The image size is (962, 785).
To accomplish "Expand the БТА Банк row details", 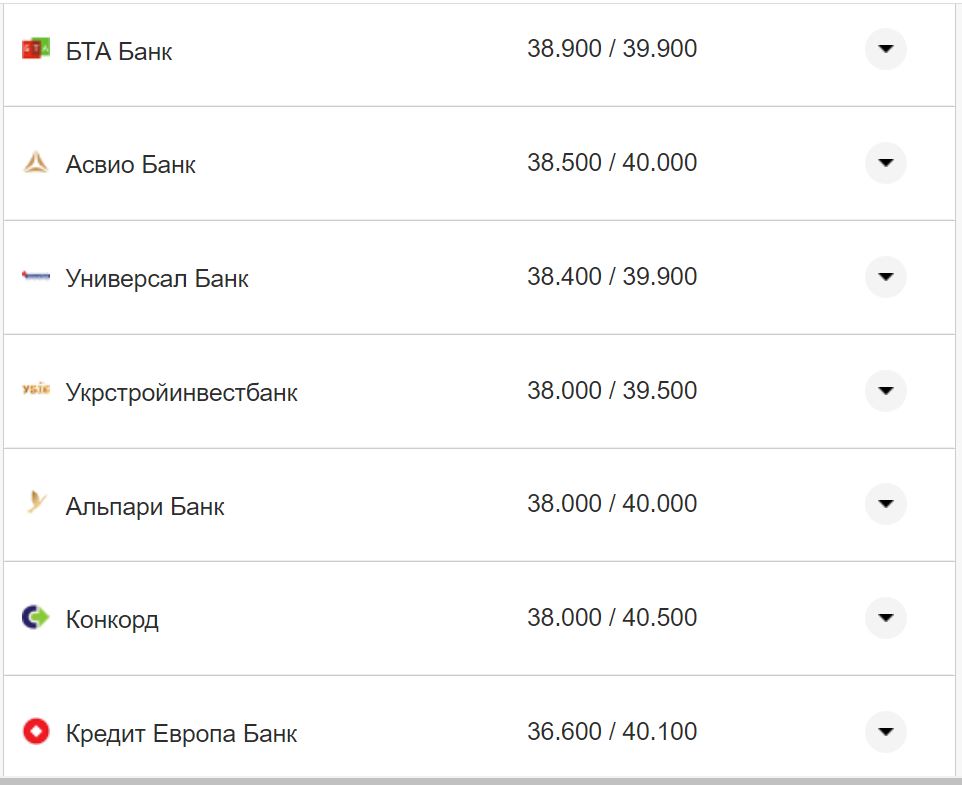I will (885, 49).
